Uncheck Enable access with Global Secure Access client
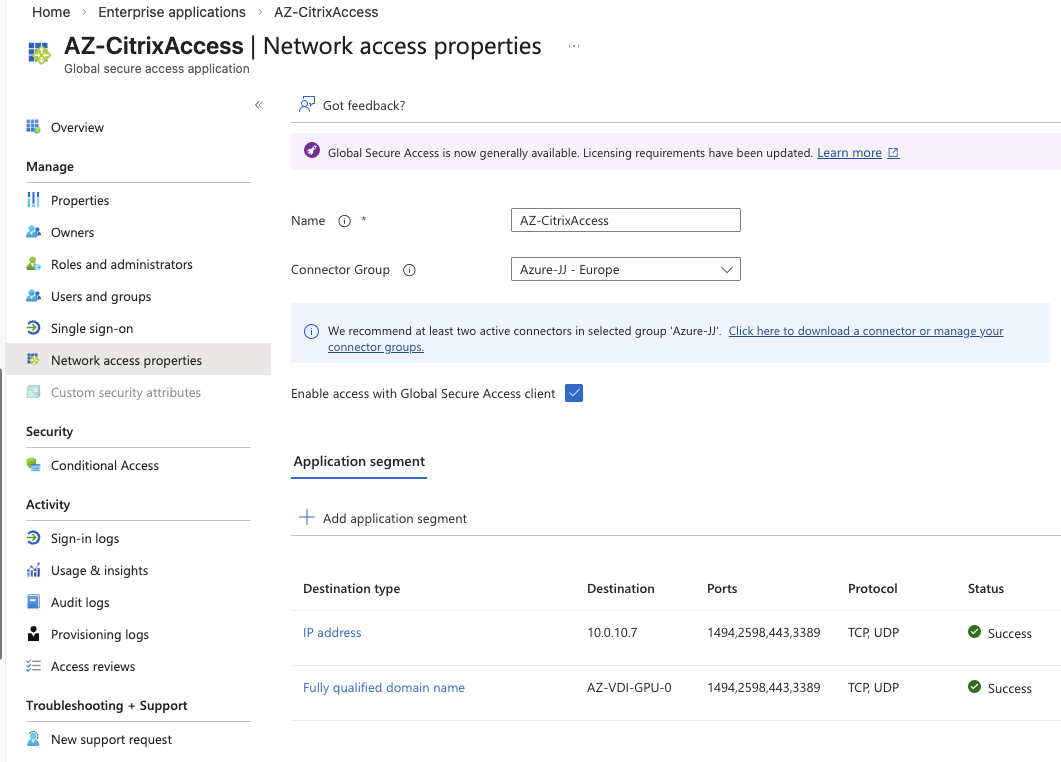 pyautogui.click(x=574, y=393)
